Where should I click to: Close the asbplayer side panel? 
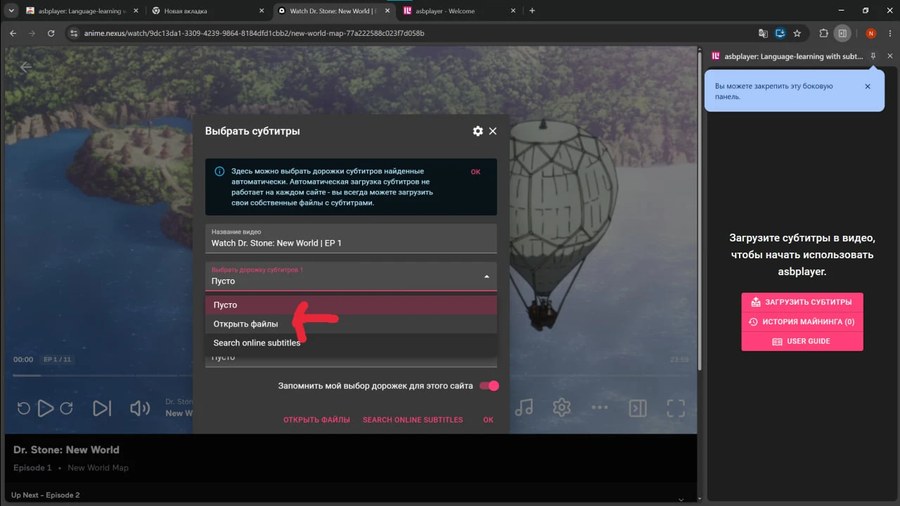(x=890, y=56)
